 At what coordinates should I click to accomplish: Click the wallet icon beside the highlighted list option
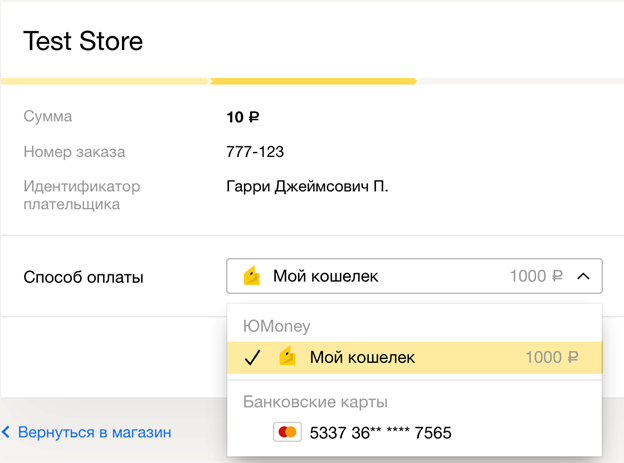[287, 357]
